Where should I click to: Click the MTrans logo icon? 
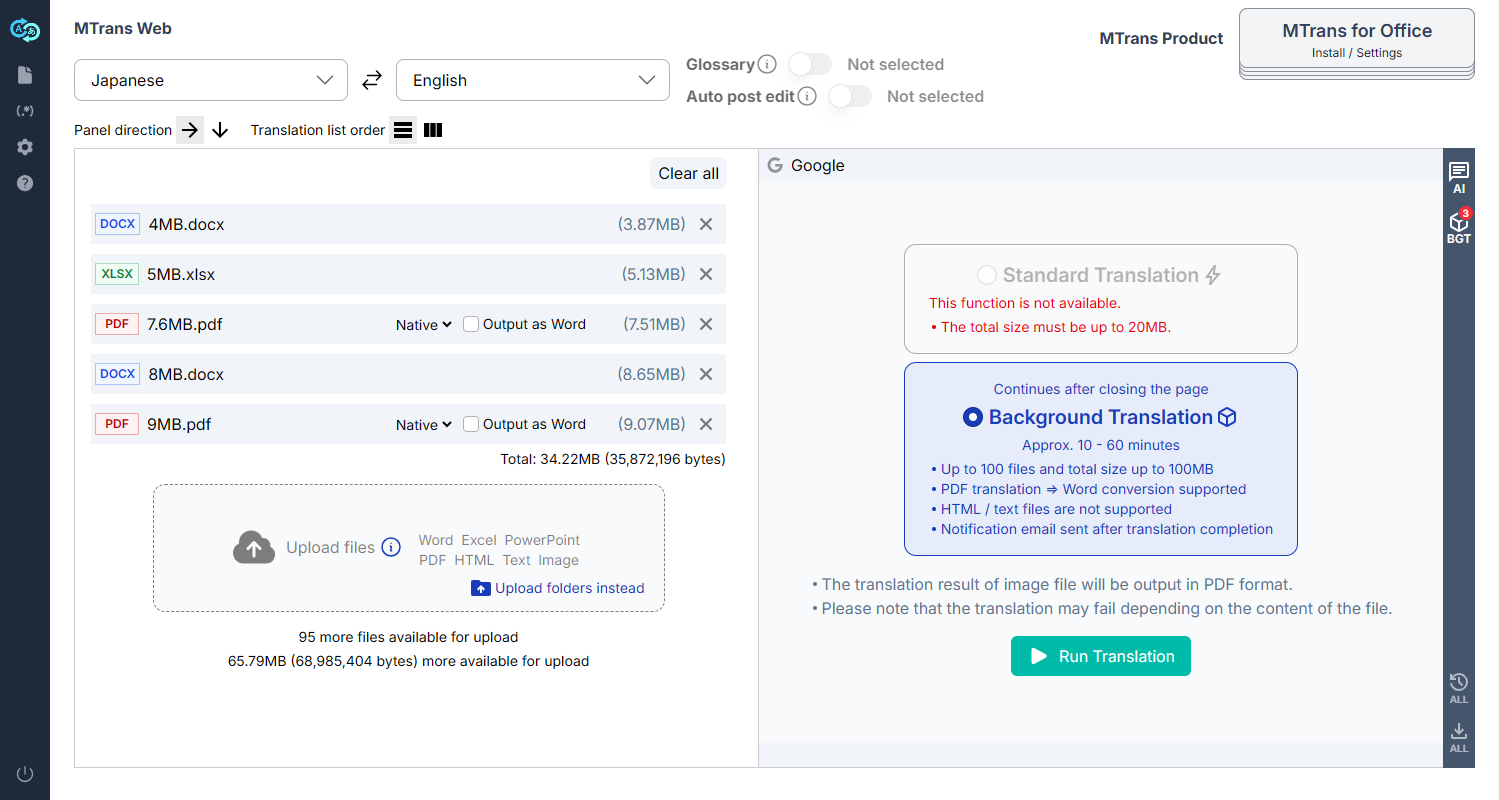pos(24,31)
